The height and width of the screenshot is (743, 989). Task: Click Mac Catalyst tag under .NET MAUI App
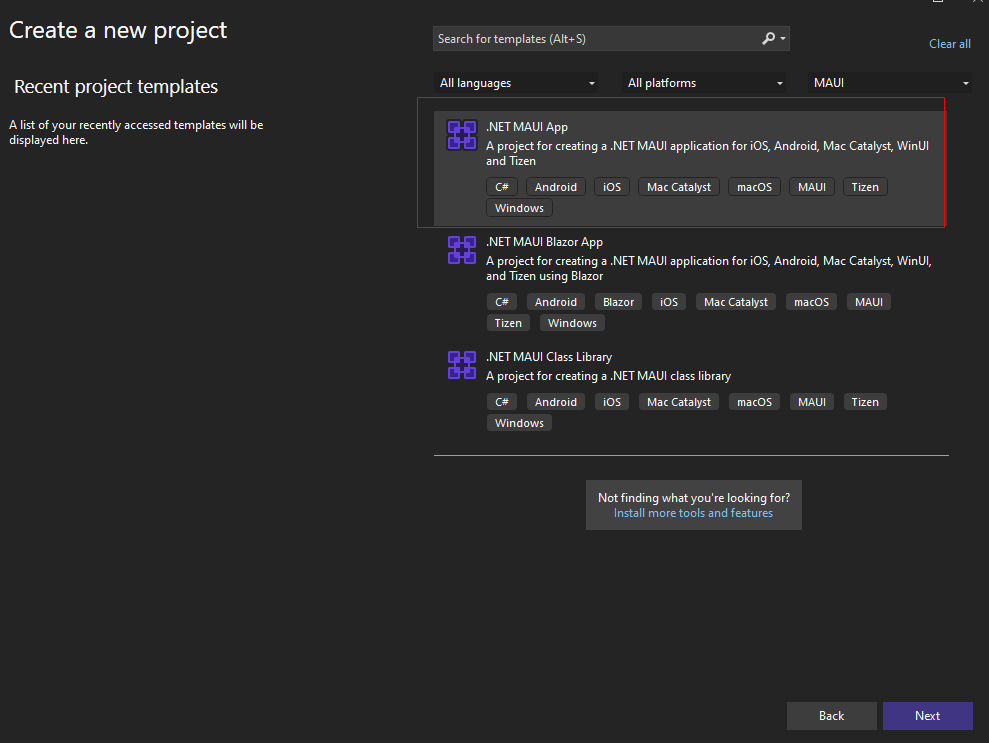(x=678, y=187)
